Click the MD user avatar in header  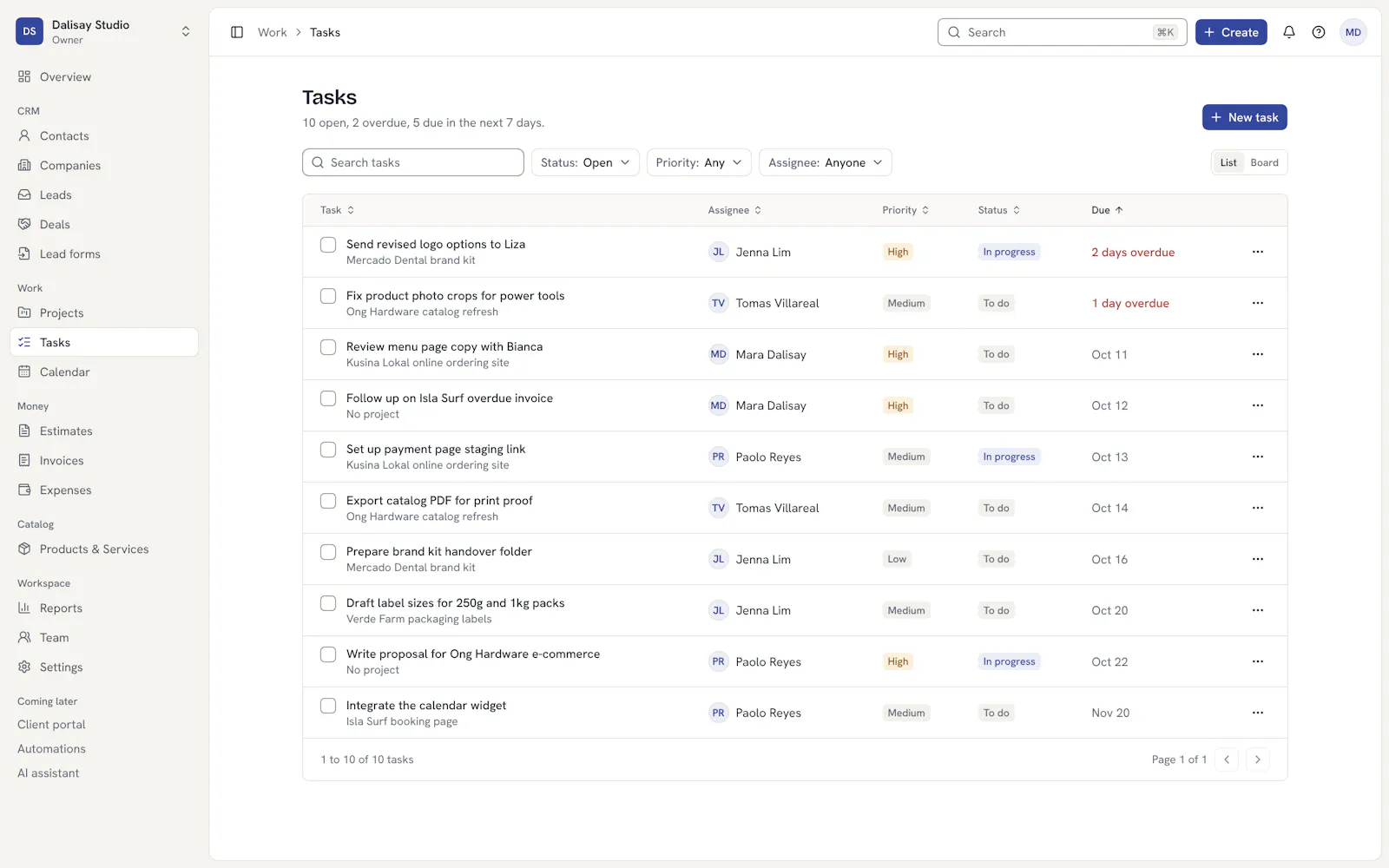coord(1353,32)
